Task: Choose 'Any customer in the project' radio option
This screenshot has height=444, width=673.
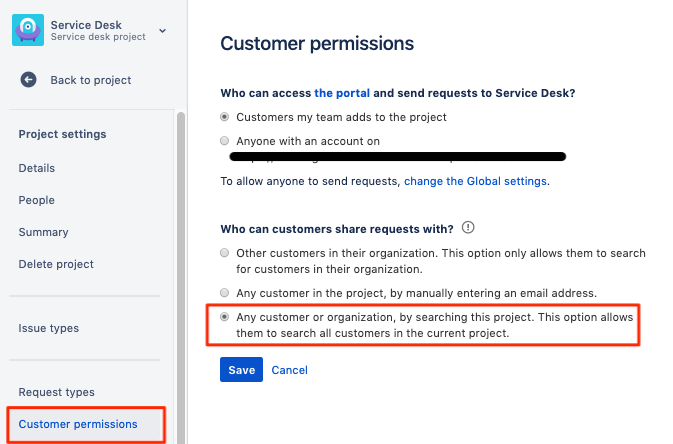Action: tap(225, 293)
